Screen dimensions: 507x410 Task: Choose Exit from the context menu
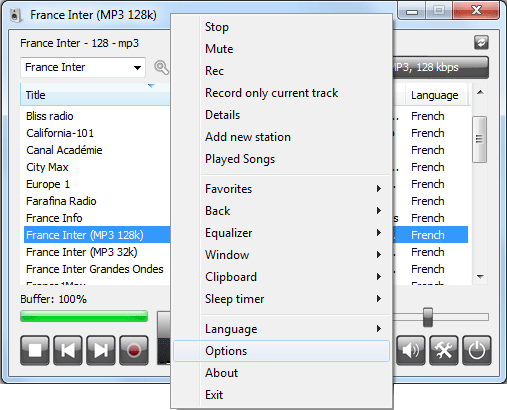[x=281, y=395]
